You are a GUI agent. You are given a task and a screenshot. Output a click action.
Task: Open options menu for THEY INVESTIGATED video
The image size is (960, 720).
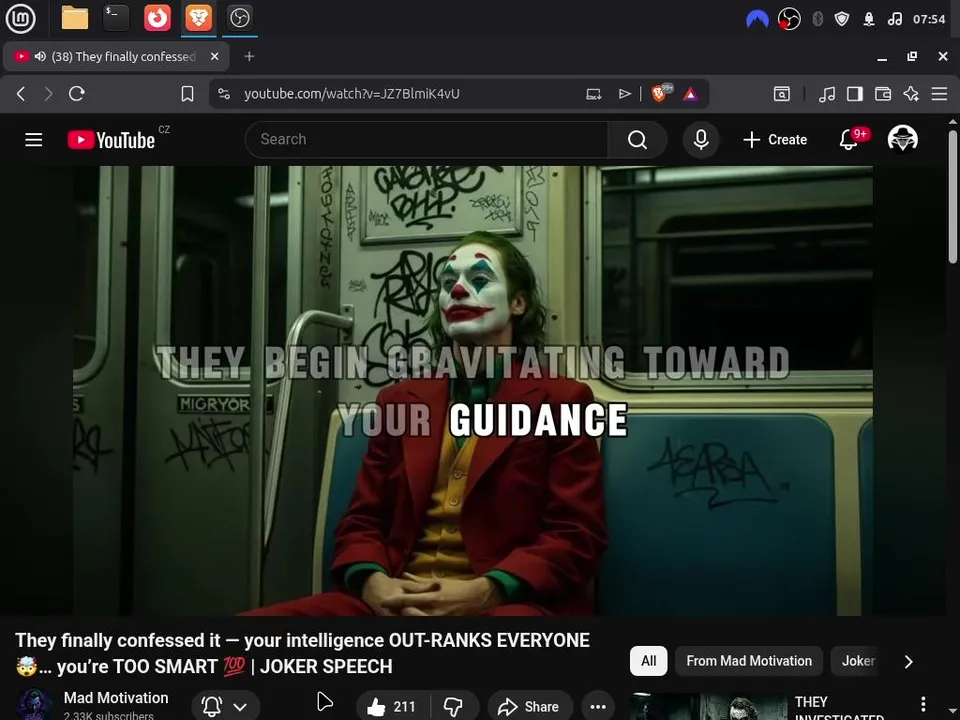(923, 704)
